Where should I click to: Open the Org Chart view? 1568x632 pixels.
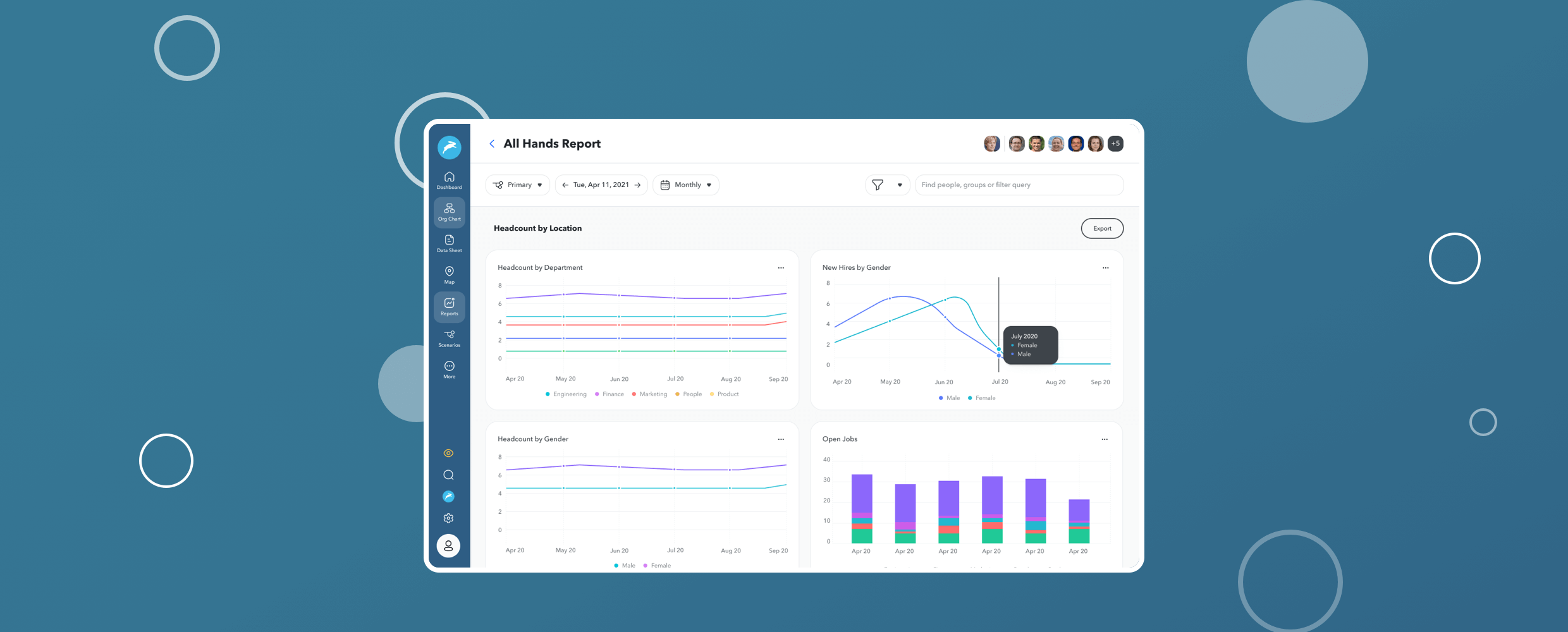(449, 212)
